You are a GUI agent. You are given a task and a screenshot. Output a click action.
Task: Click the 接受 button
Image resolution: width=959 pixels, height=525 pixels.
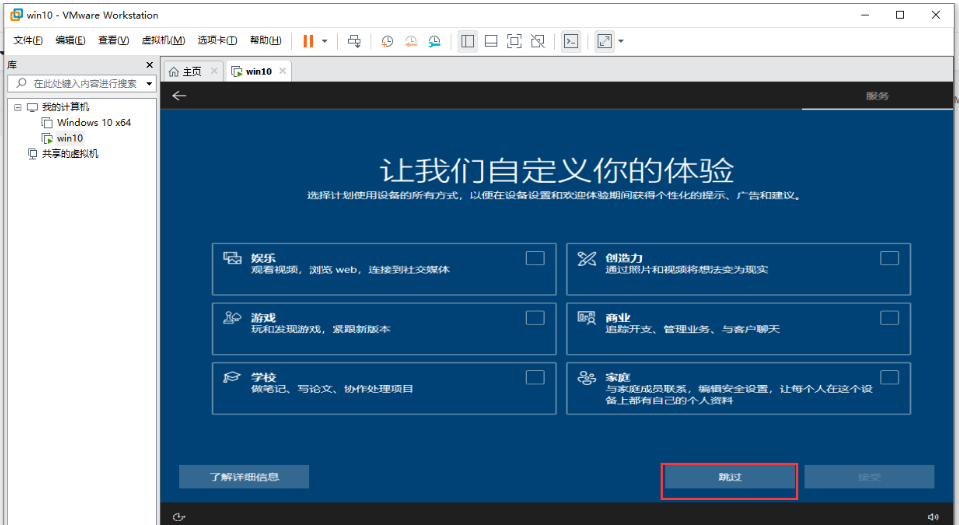coord(869,477)
